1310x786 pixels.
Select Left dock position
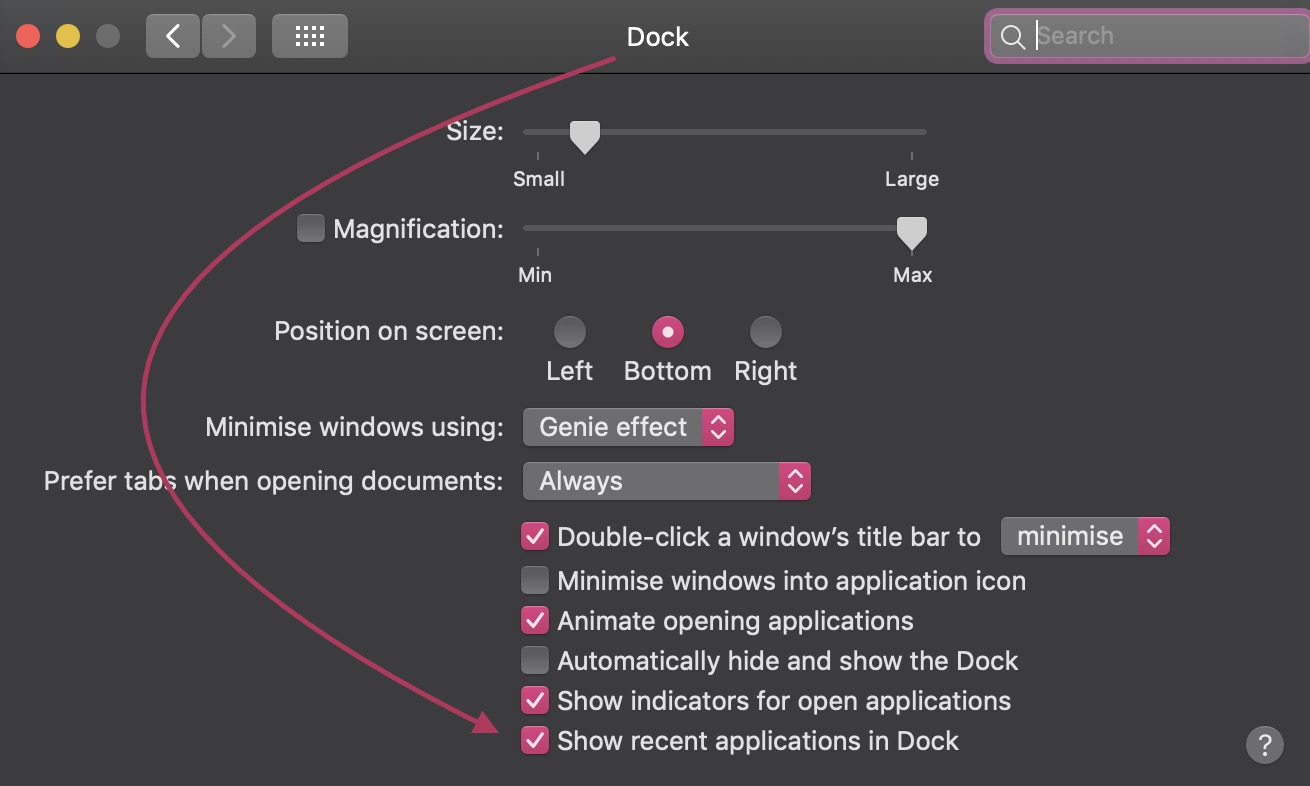[x=570, y=331]
